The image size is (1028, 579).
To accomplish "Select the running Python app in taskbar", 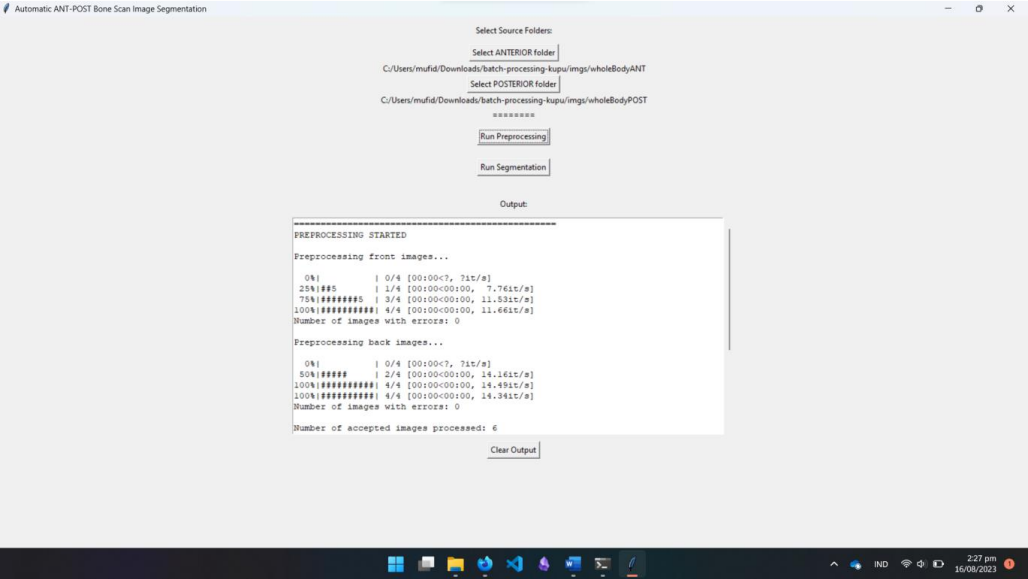I will coord(631,564).
